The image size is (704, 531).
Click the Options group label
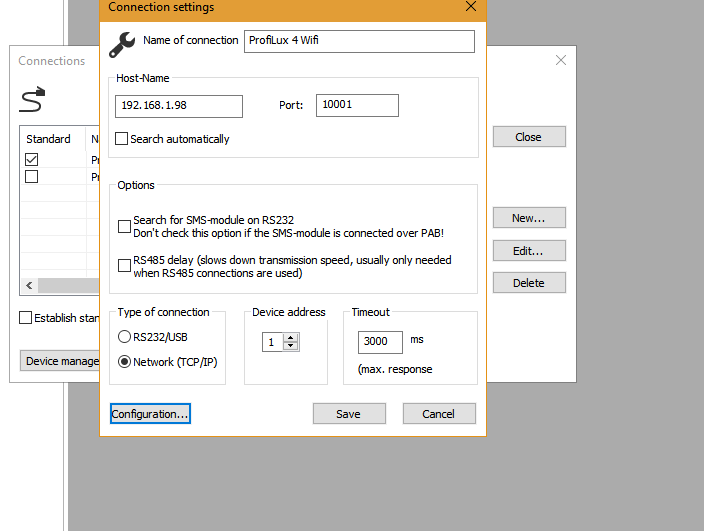136,185
